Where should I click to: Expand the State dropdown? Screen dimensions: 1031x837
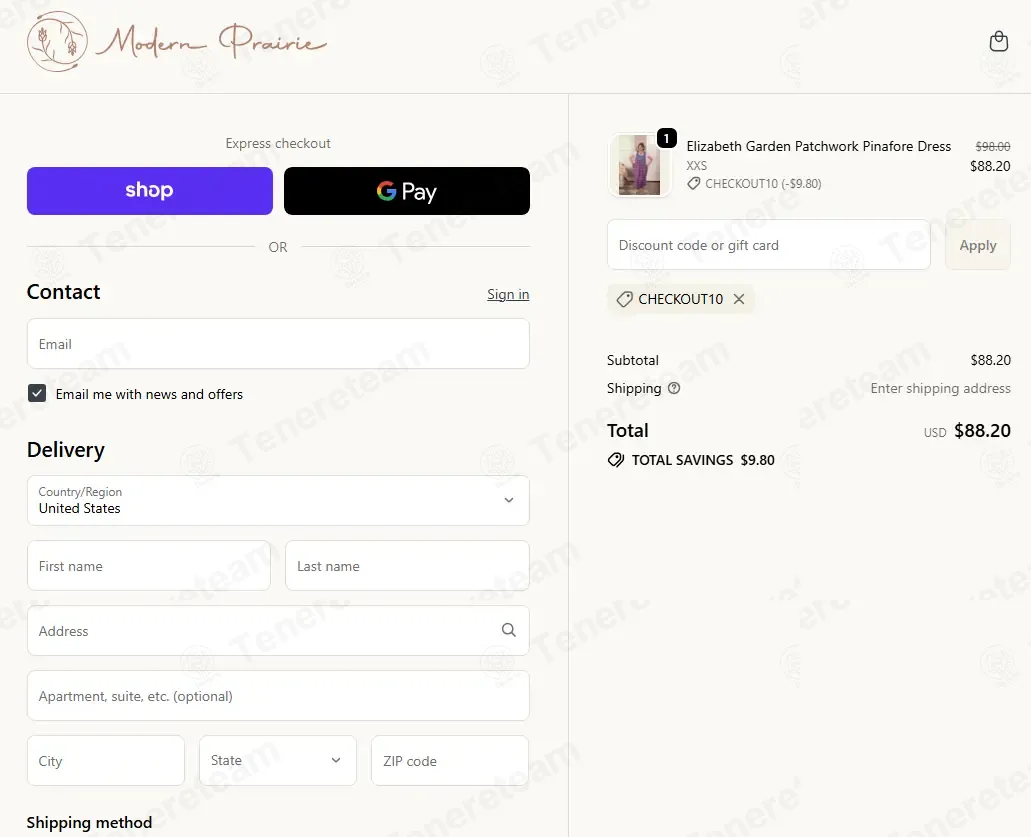click(277, 760)
